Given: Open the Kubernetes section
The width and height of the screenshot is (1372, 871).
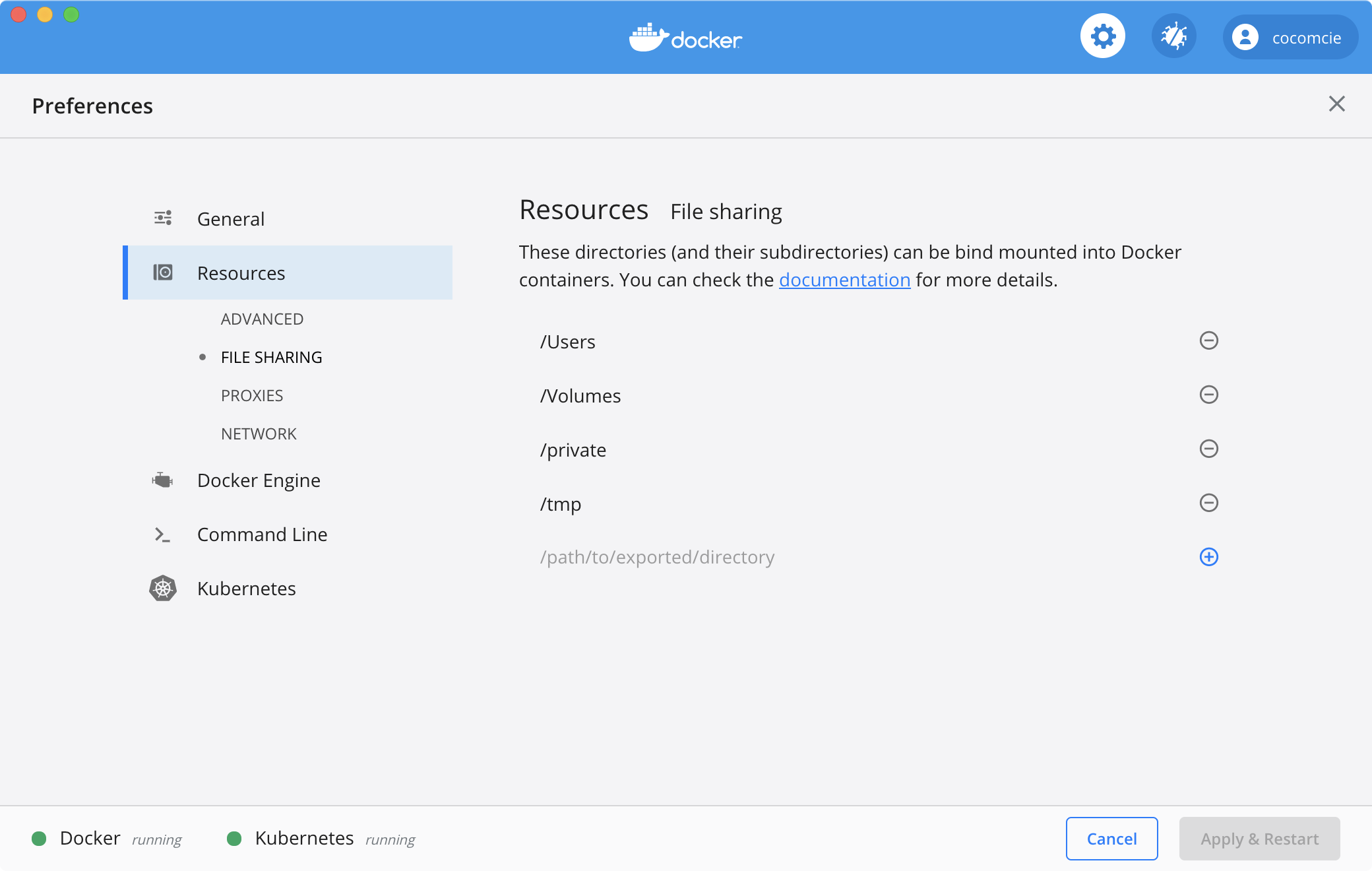Looking at the screenshot, I should tap(288, 589).
